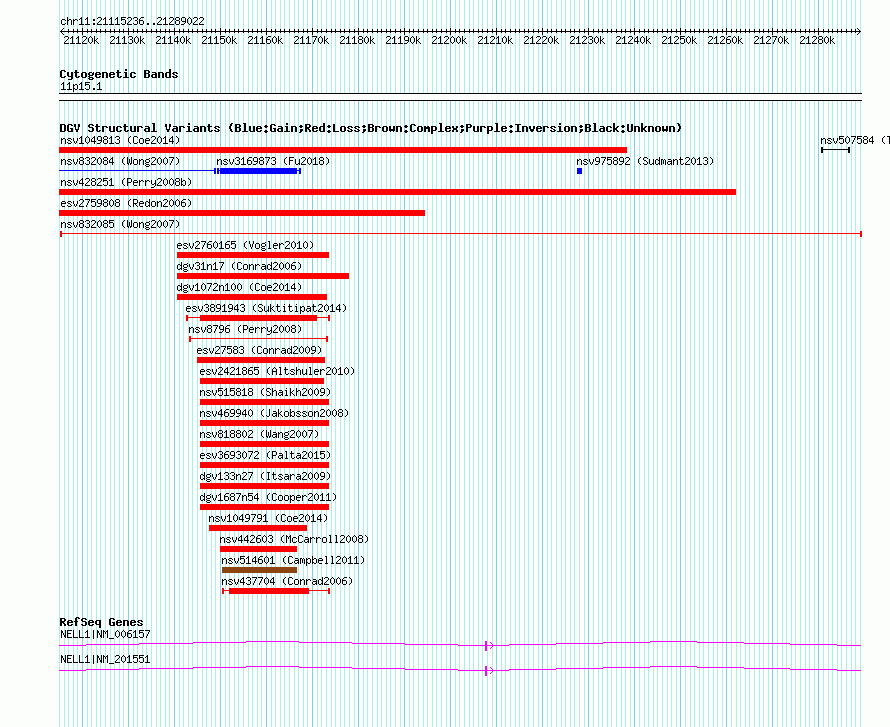Click dgv31n17 (Conrad2006) variant label
Screen dimensions: 890x727
point(239,266)
